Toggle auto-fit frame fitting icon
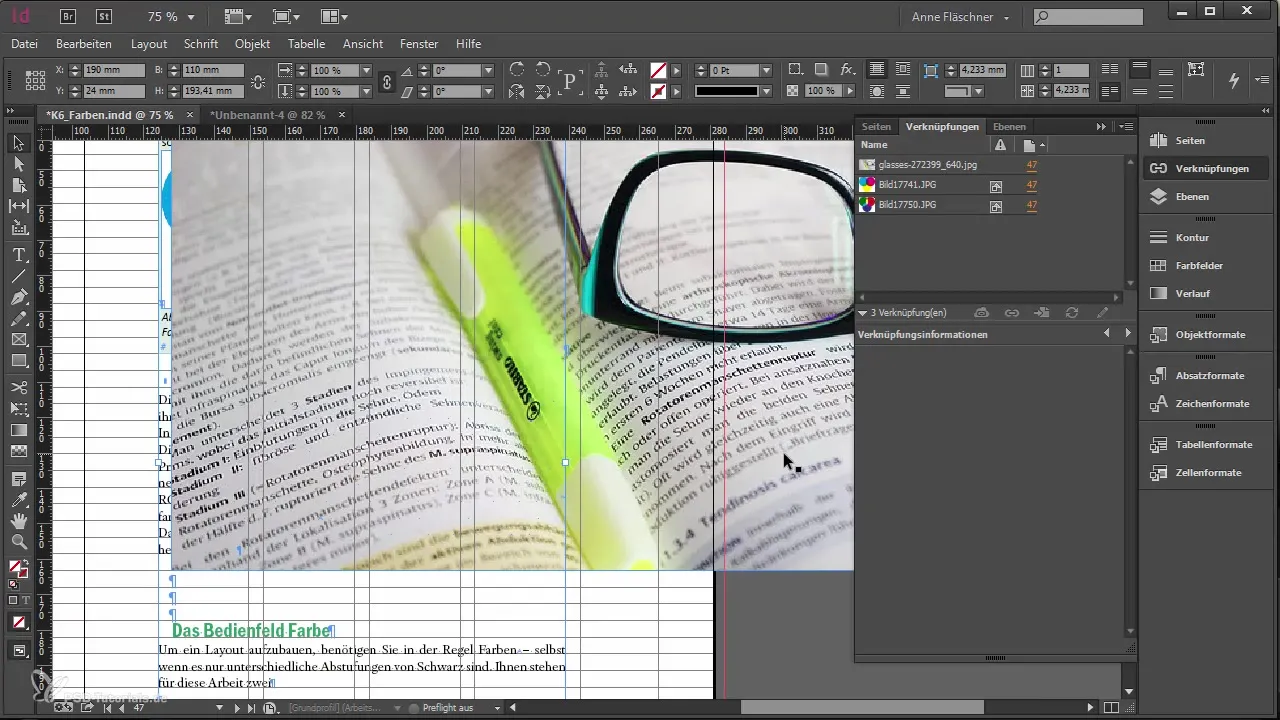 [1196, 70]
